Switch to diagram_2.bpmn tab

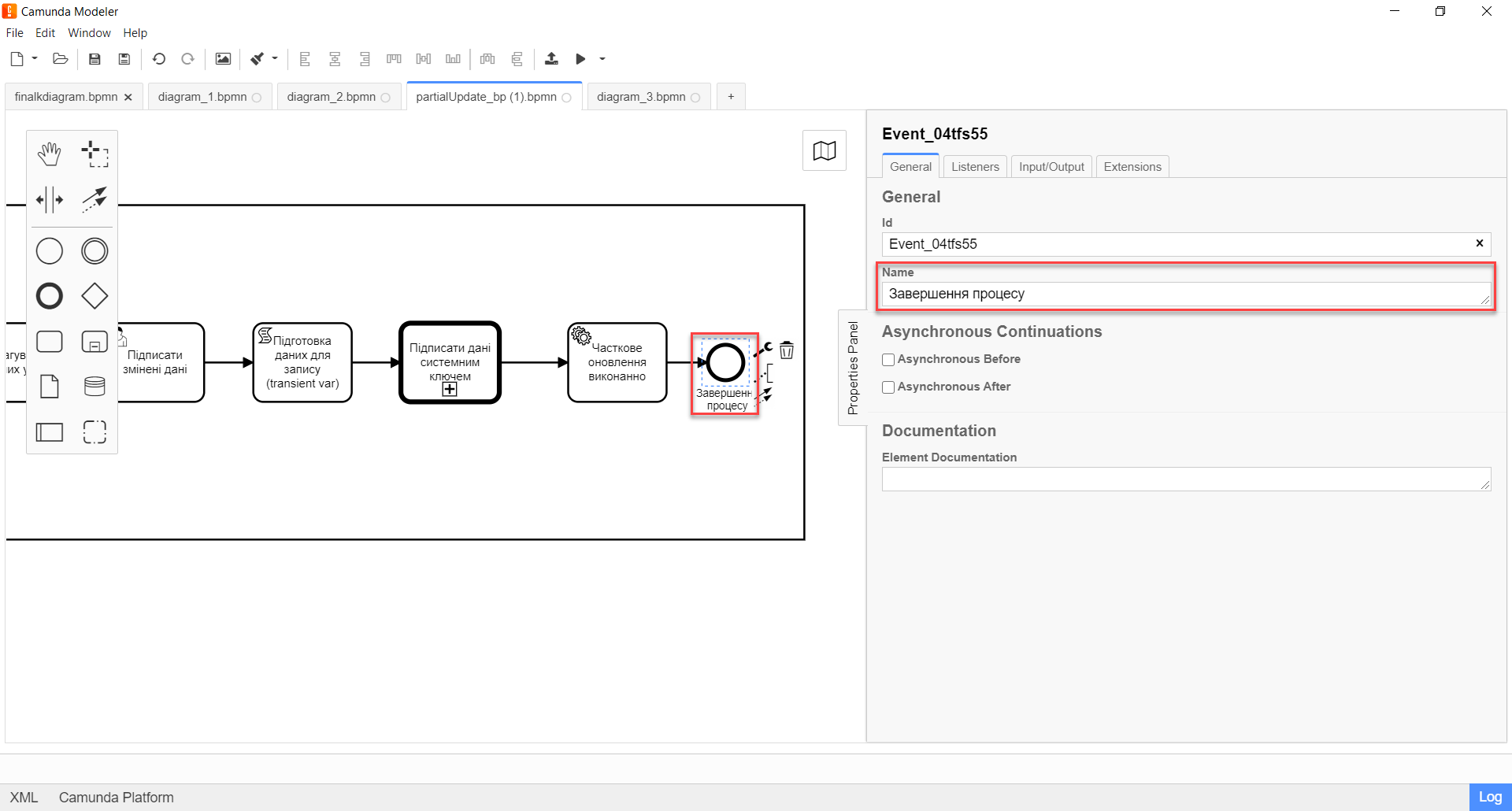[x=332, y=97]
